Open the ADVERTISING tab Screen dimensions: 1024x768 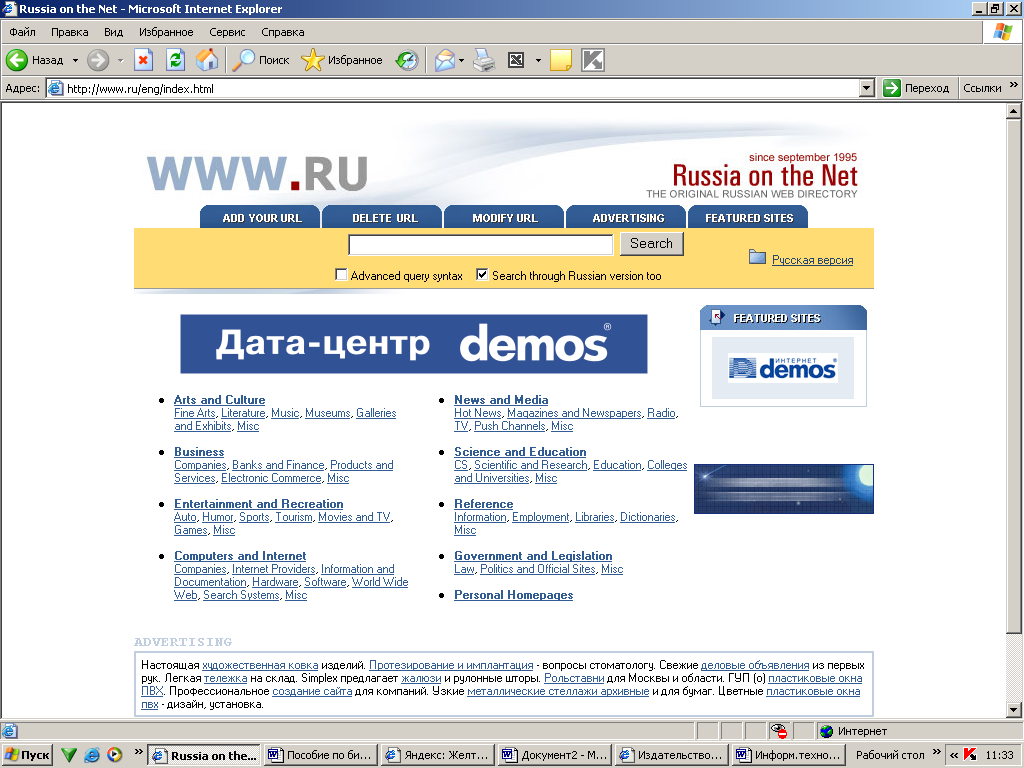coord(627,217)
